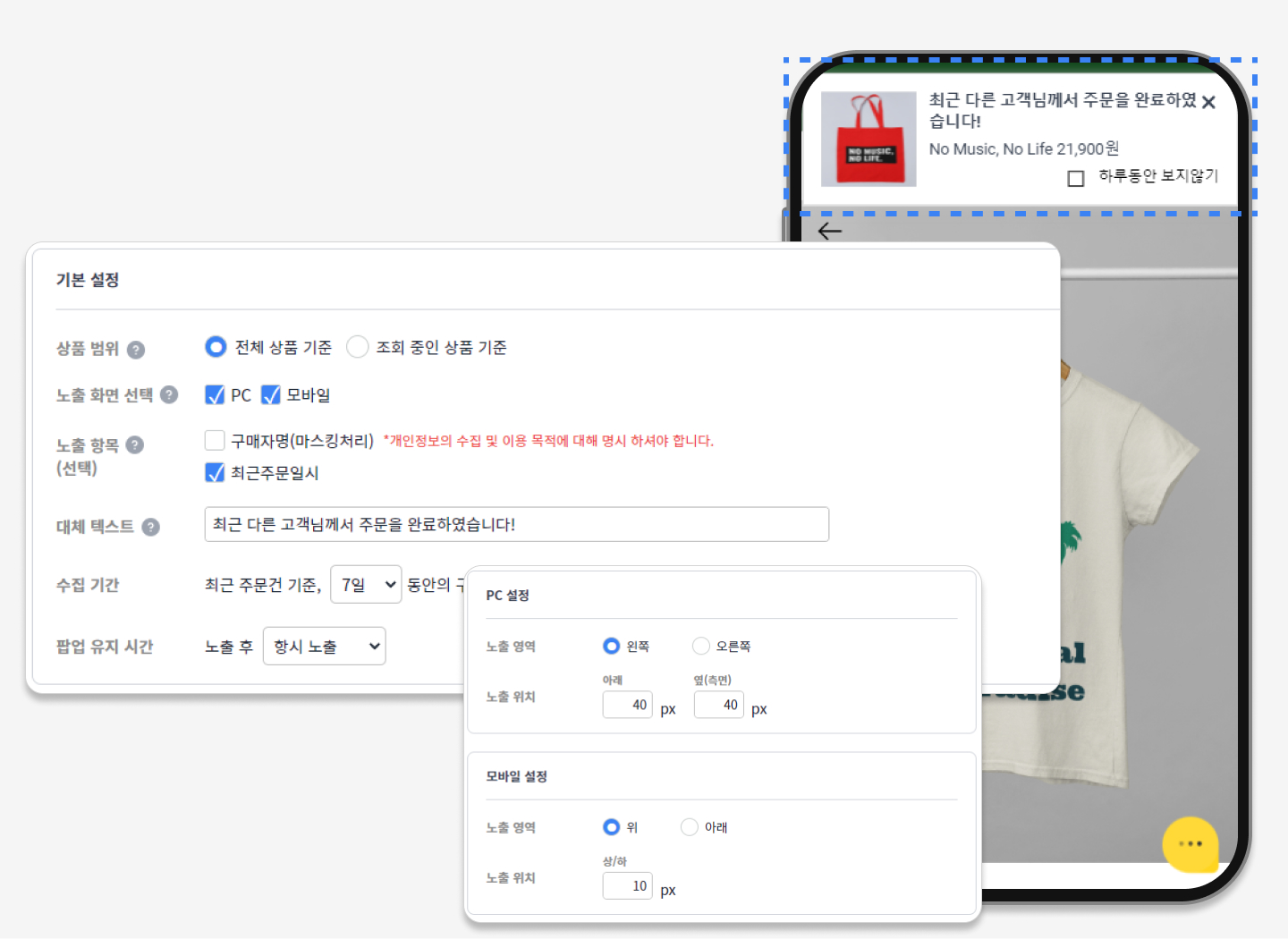The width and height of the screenshot is (1288, 939).
Task: Click help icon next to 노출 항목
Action: (x=135, y=444)
